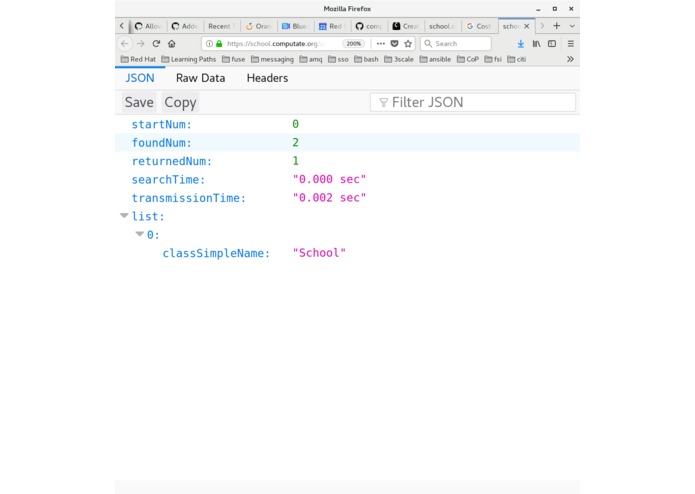This screenshot has width=695, height=494.
Task: Maximize the Mozilla Firefox window
Action: click(x=554, y=8)
